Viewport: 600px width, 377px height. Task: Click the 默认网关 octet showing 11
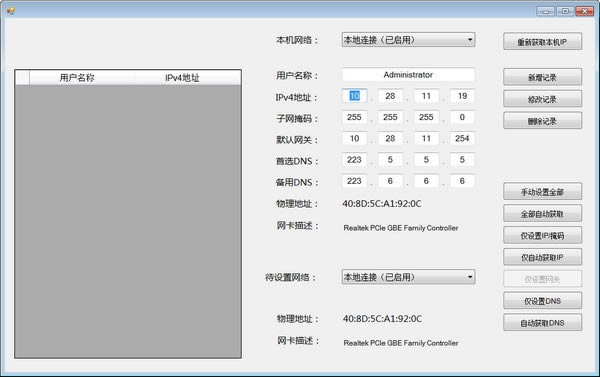pos(426,138)
